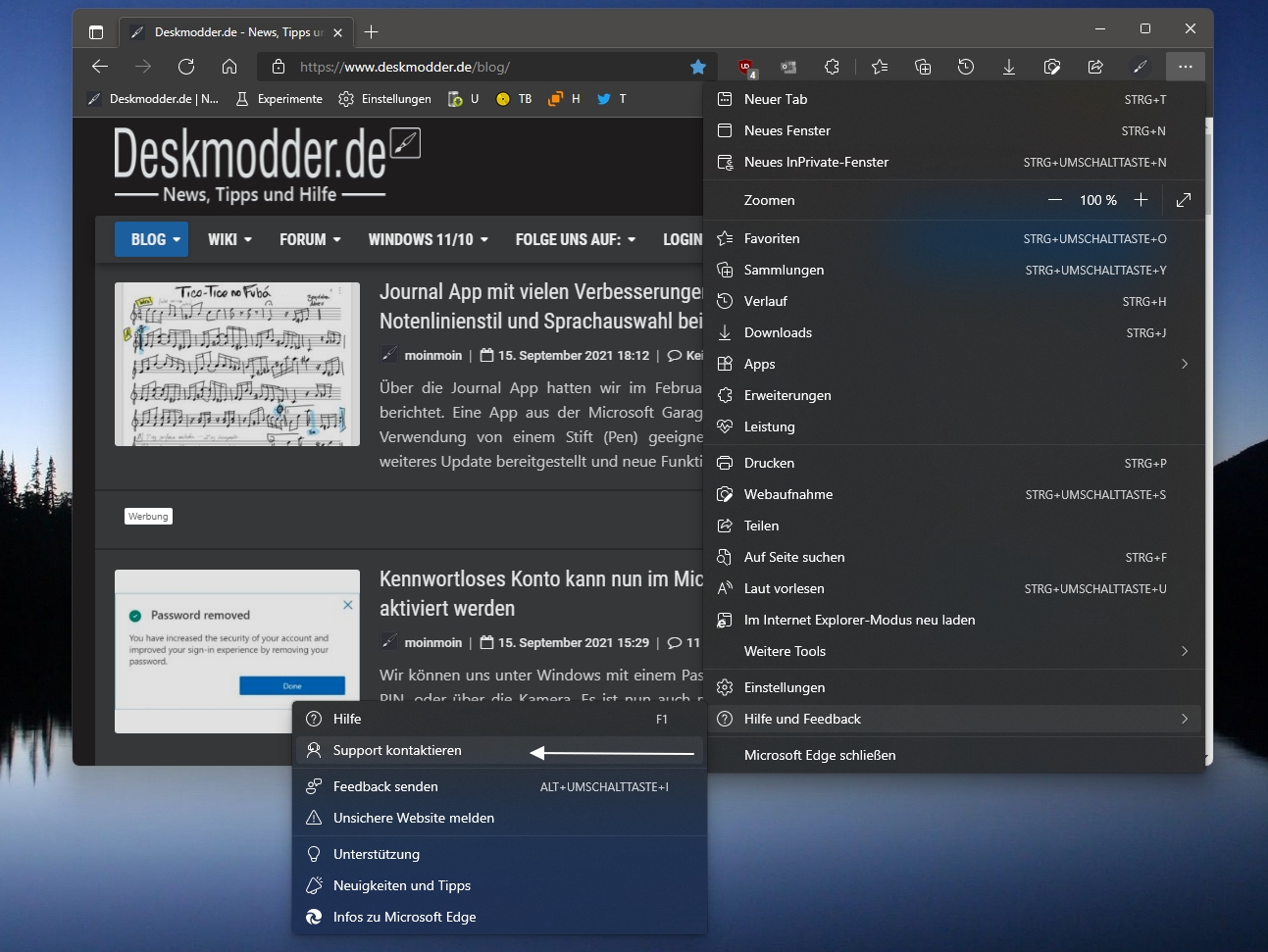Open the WIKI dropdown in site navigation
Image resolution: width=1268 pixels, height=952 pixels.
pyautogui.click(x=229, y=239)
